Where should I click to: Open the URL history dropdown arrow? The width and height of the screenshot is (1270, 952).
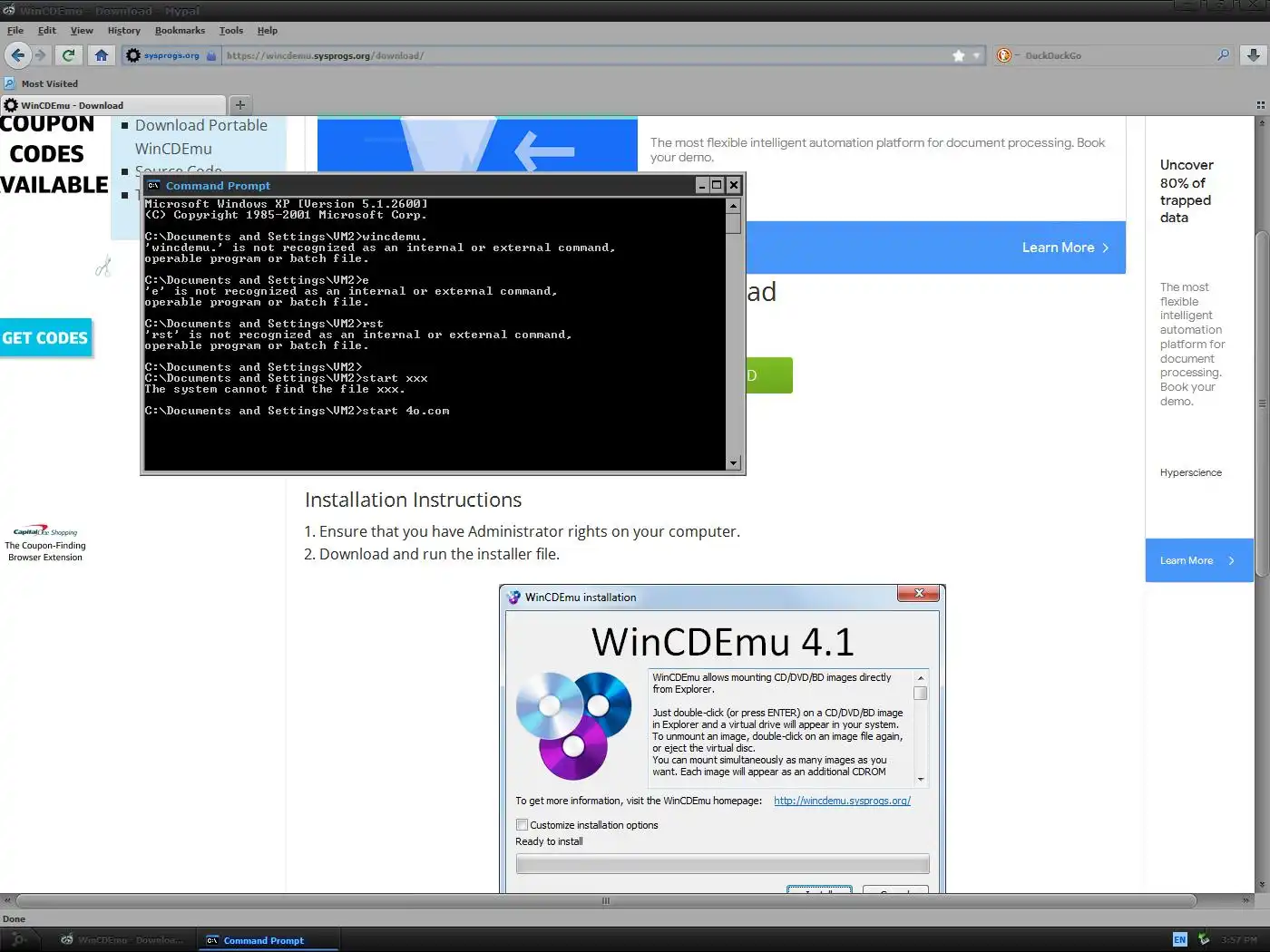click(977, 55)
